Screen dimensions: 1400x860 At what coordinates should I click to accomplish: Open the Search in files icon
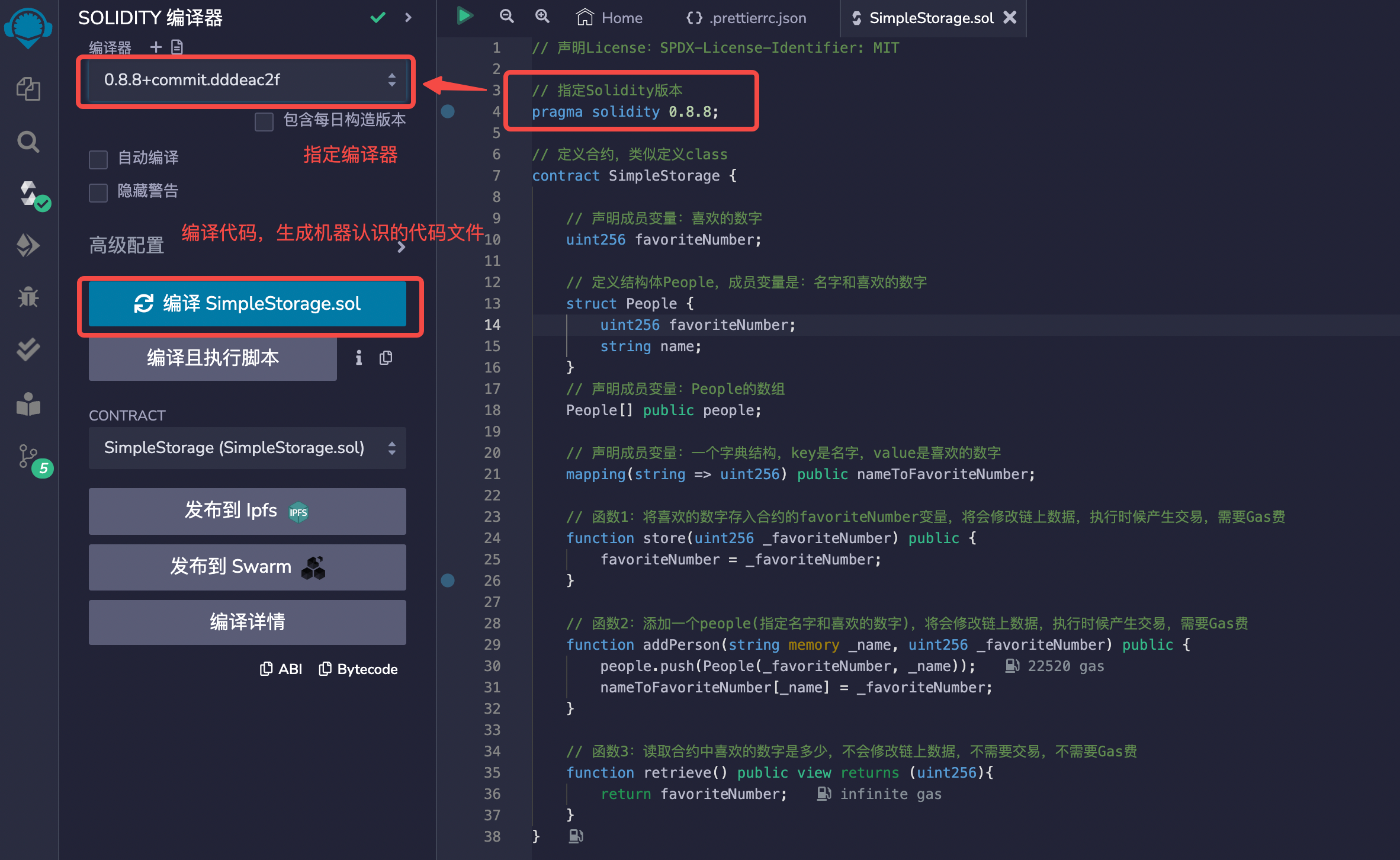click(28, 142)
